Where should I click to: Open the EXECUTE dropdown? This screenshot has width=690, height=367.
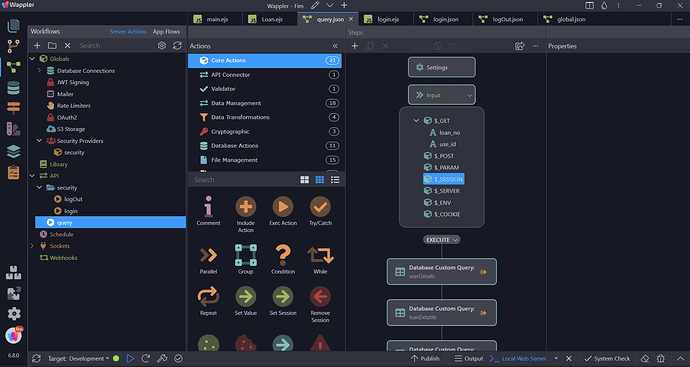tap(442, 239)
